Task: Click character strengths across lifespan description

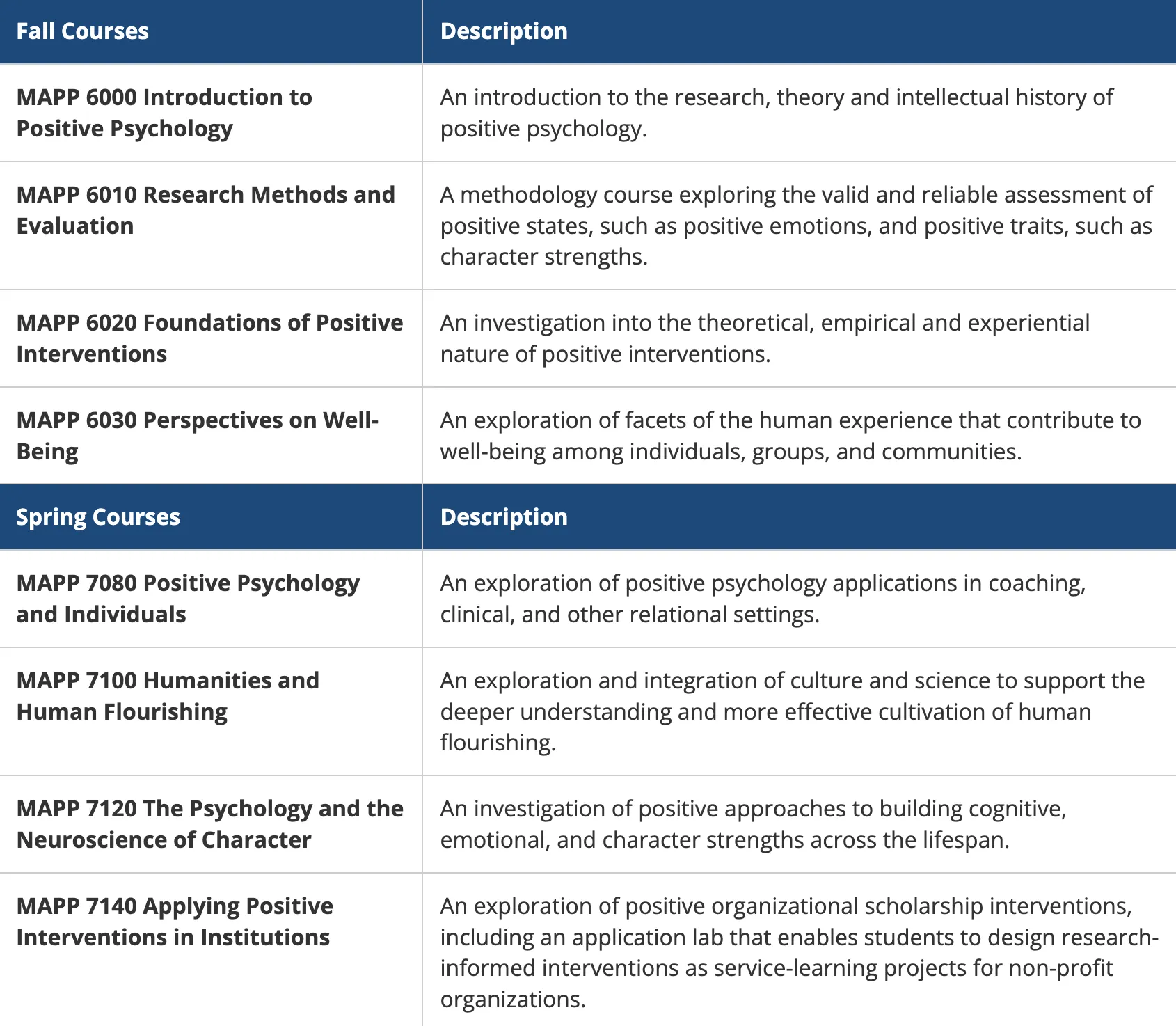Action: coord(753,824)
